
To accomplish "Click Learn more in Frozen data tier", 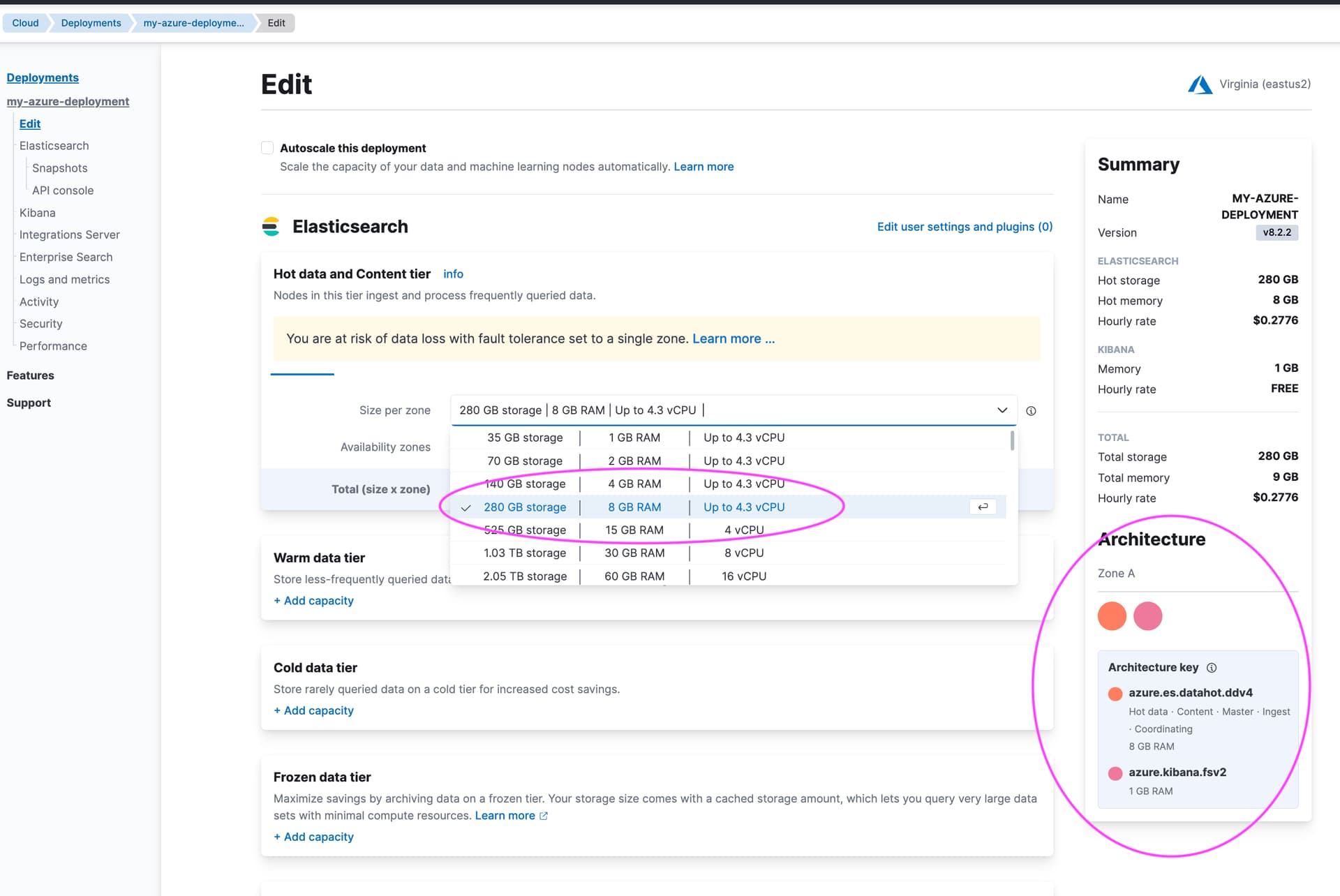I will [505, 816].
